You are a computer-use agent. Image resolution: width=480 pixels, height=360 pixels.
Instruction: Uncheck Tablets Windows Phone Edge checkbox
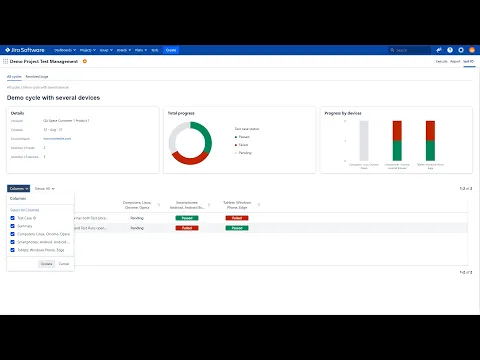pos(12,250)
